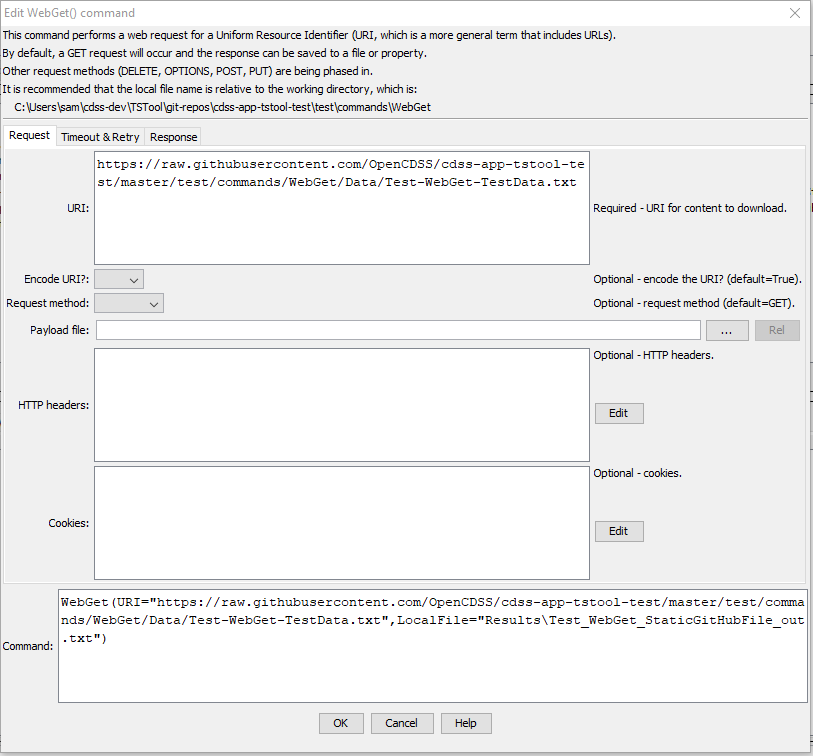
Task: Switch to the Request tab
Action: tap(30, 135)
